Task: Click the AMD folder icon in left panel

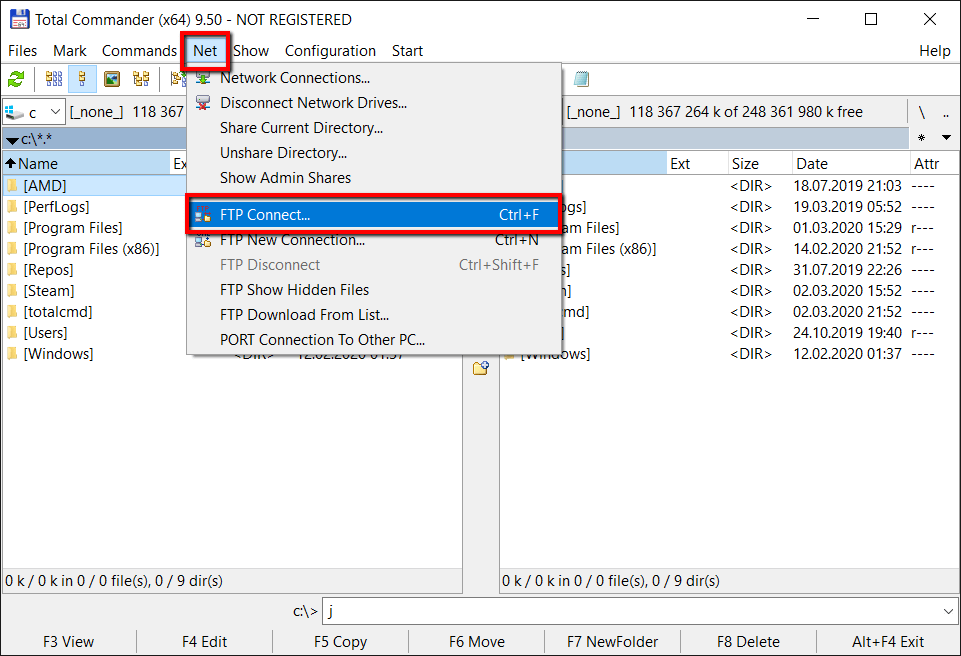Action: [x=12, y=185]
